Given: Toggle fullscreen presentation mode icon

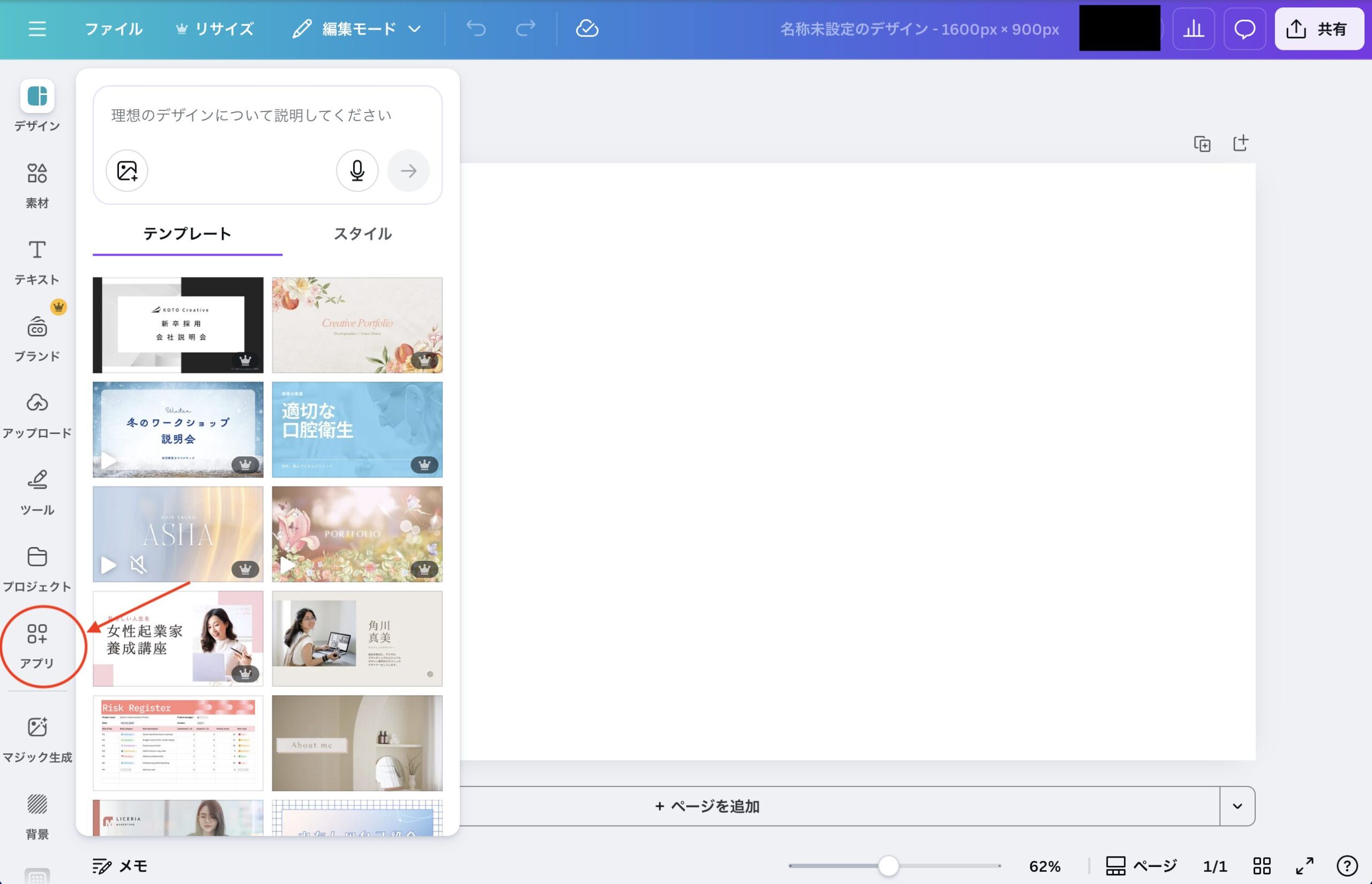Looking at the screenshot, I should [1305, 866].
